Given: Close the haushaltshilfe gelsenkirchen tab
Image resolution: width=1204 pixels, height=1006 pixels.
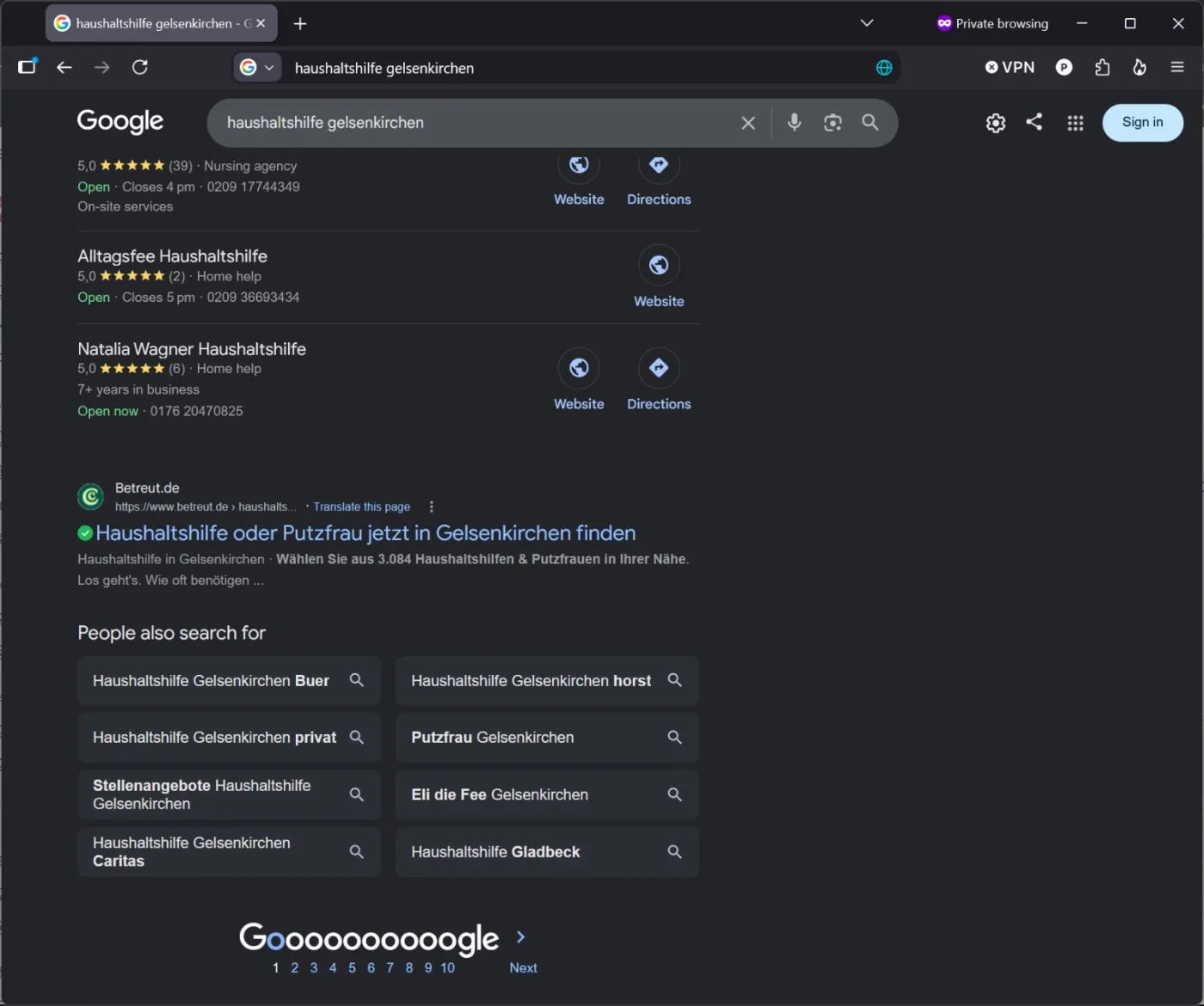Looking at the screenshot, I should pos(261,23).
